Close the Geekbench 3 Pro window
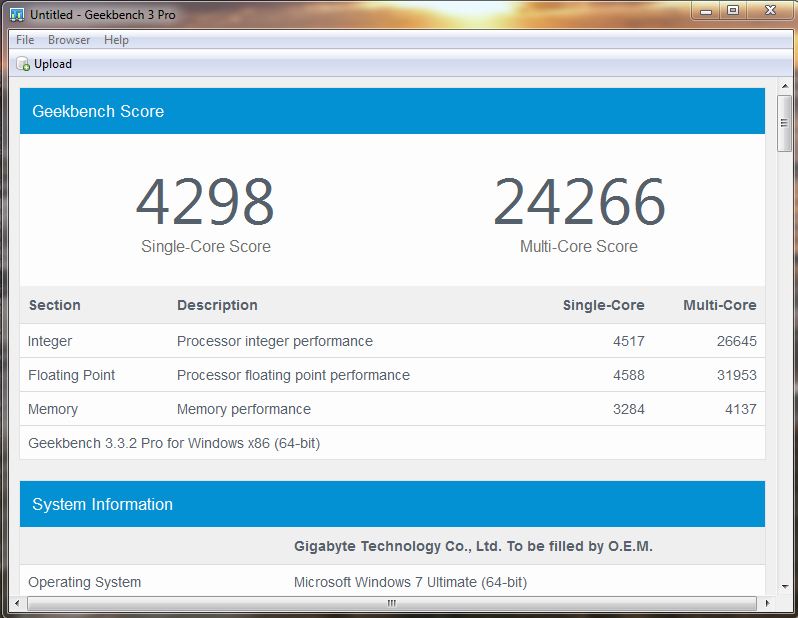 [x=771, y=11]
